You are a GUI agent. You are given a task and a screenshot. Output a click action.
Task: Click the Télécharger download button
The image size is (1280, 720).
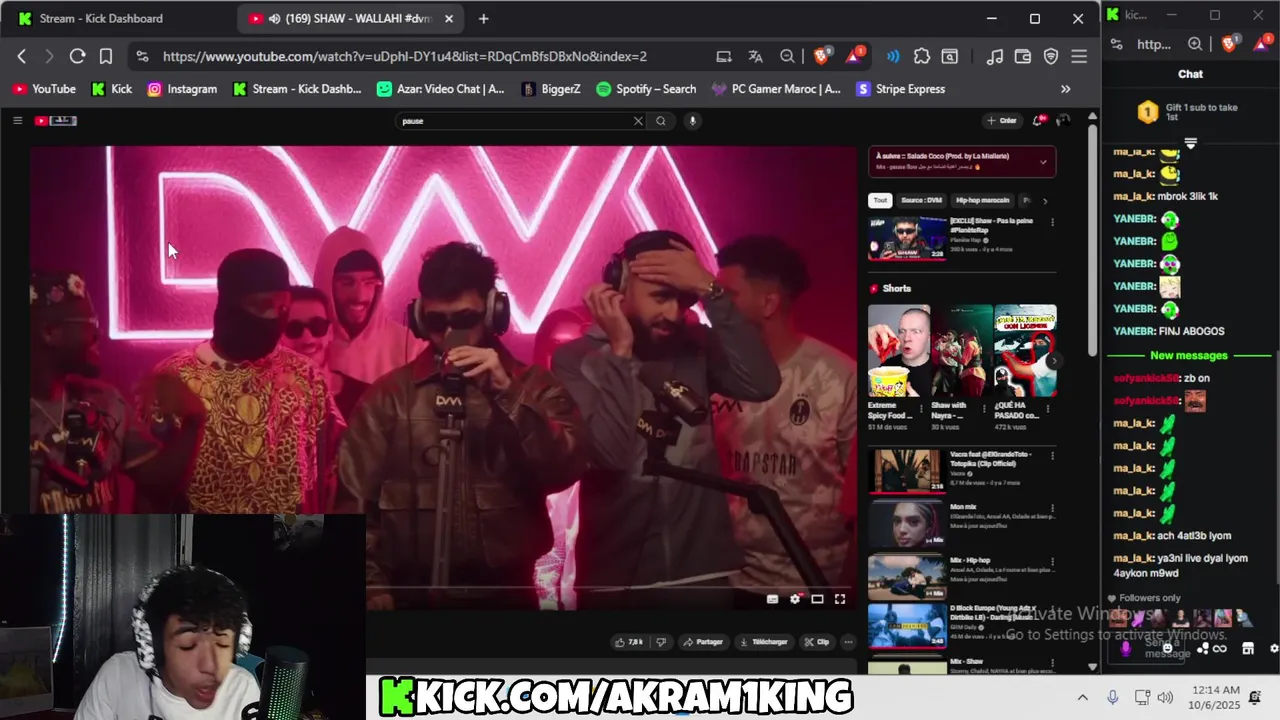(x=764, y=642)
